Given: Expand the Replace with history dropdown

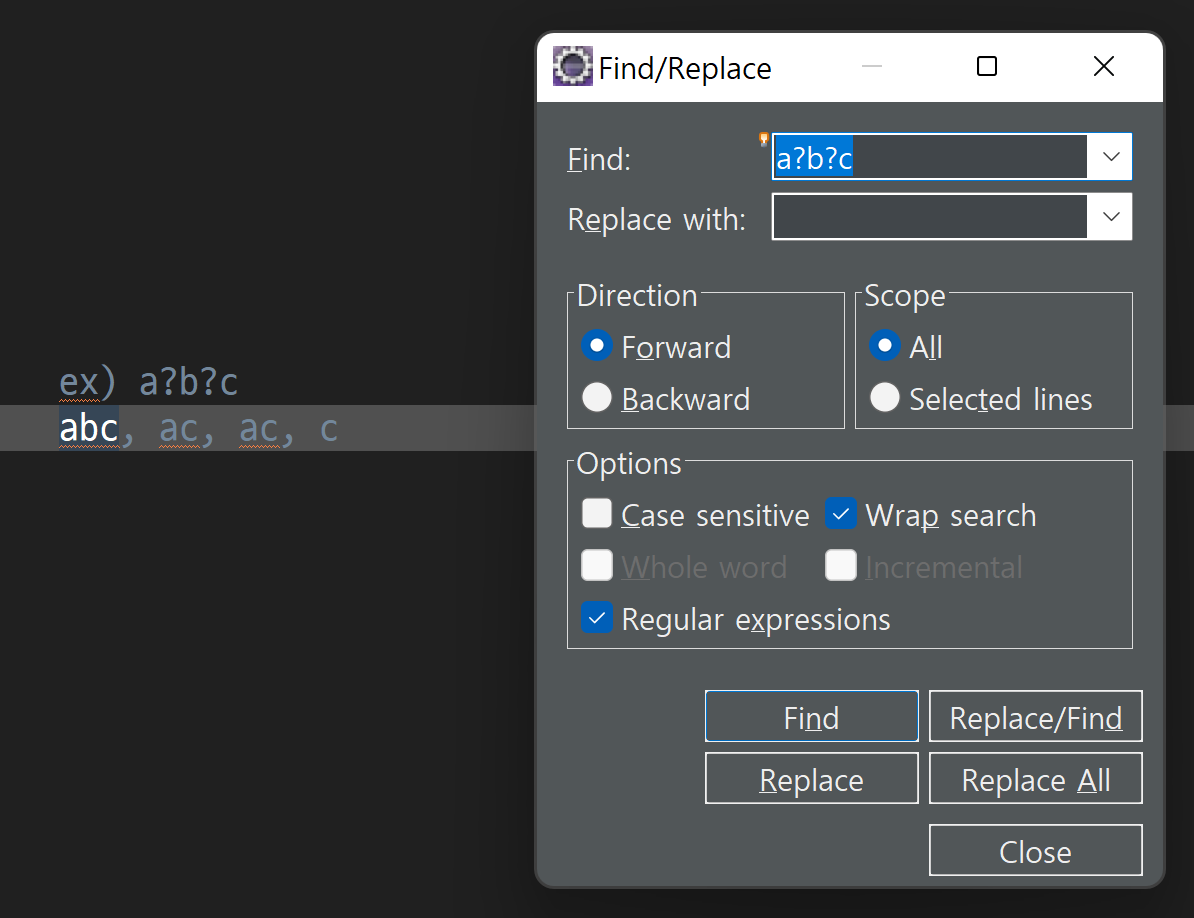Looking at the screenshot, I should [x=1110, y=217].
